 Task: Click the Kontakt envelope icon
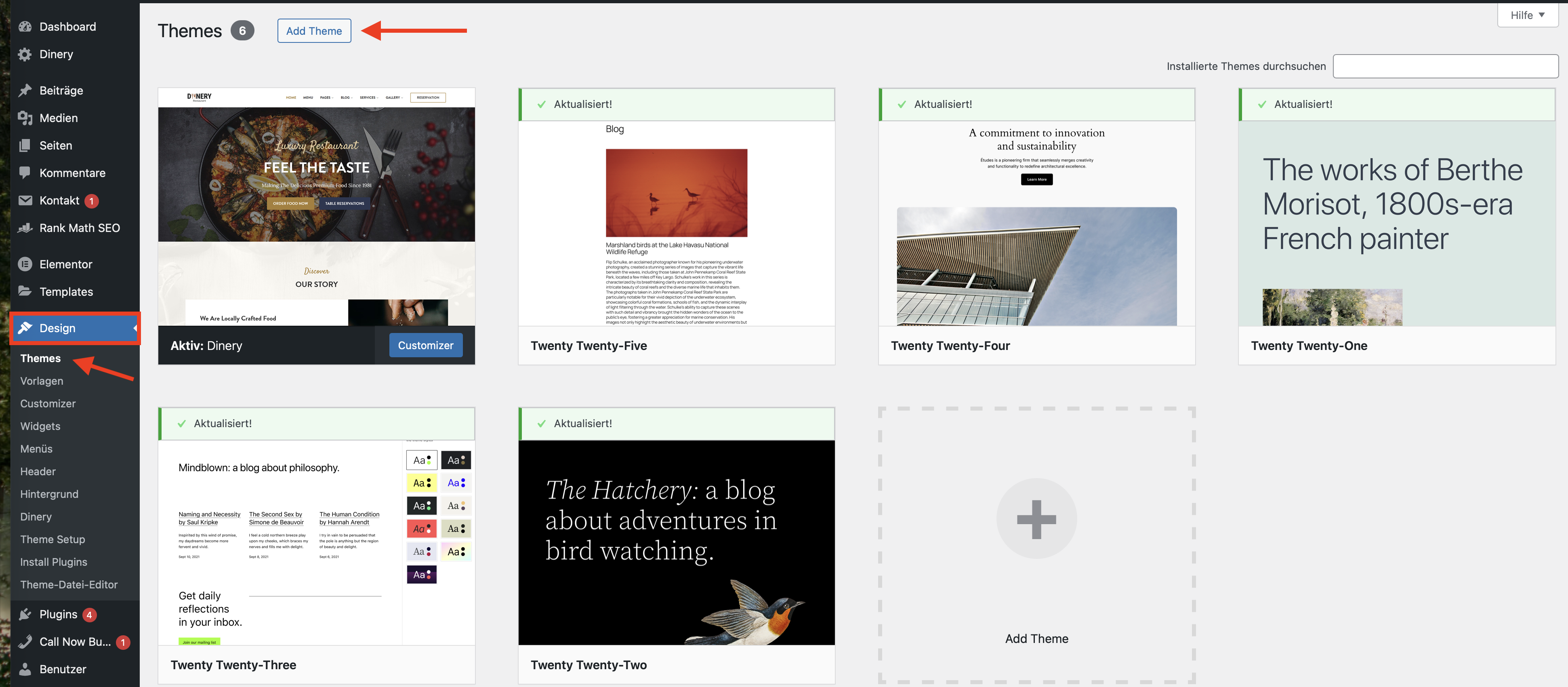click(x=25, y=200)
